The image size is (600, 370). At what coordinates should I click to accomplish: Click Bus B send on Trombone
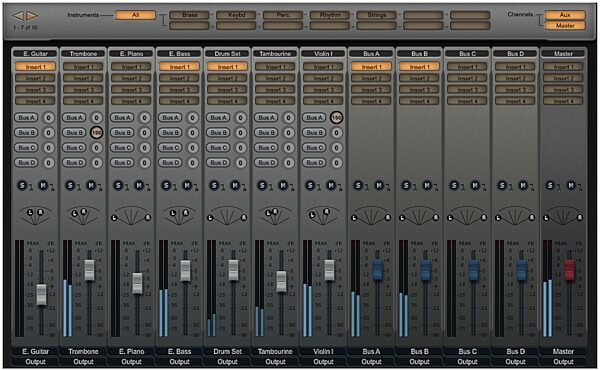point(74,133)
